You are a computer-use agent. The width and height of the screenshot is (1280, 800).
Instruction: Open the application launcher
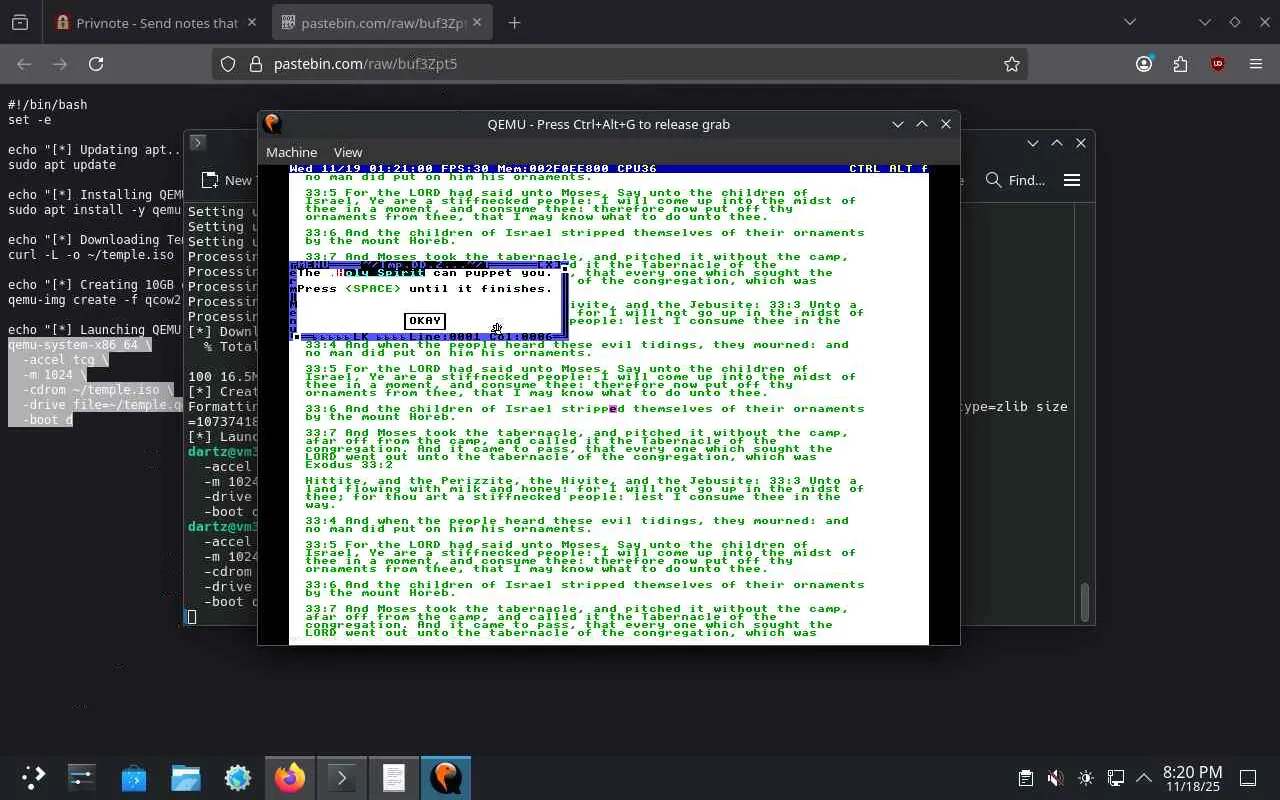tap(33, 777)
